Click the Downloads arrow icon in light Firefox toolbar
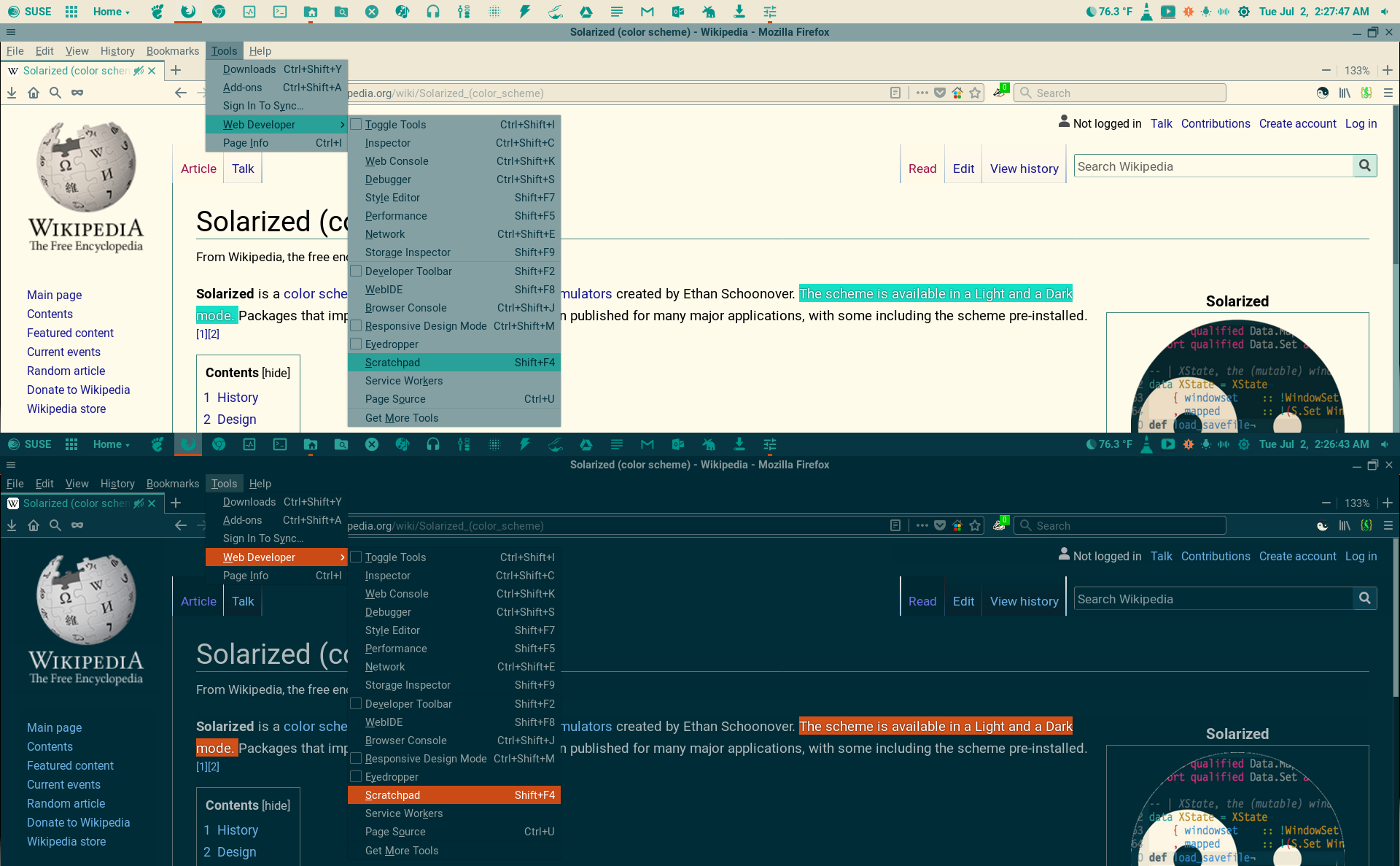This screenshot has height=866, width=1400. tap(12, 93)
